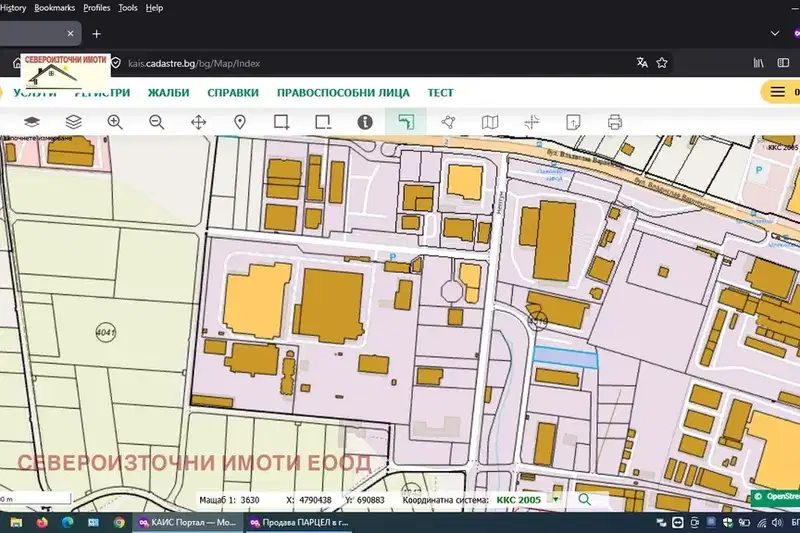800x533 pixels.
Task: Open the СПРАВКИ menu
Action: click(x=233, y=93)
